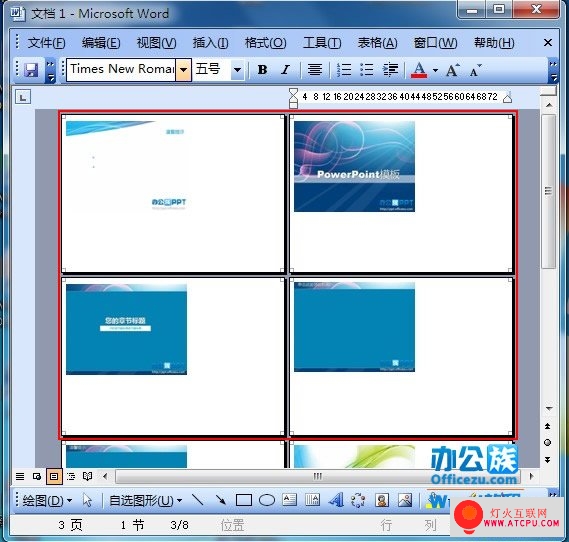Open the 格式(O) menu
Image resolution: width=569 pixels, height=542 pixels.
coord(266,43)
